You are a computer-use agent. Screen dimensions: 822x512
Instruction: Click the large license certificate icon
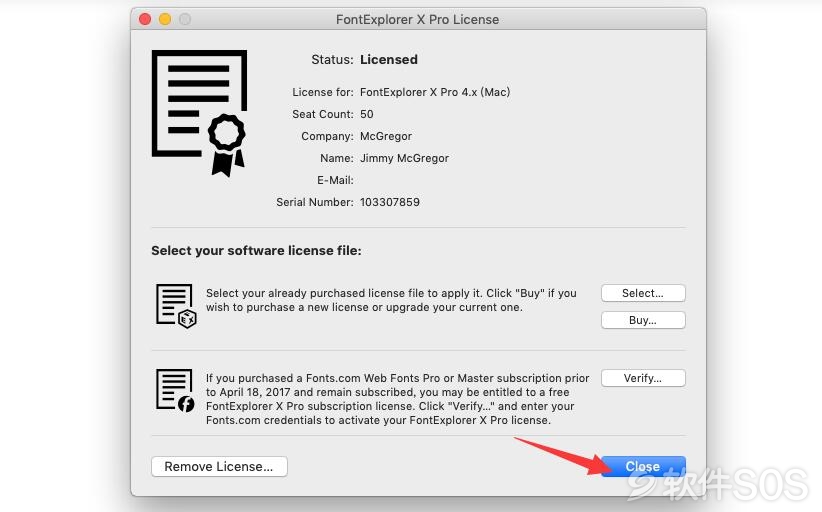tap(199, 113)
